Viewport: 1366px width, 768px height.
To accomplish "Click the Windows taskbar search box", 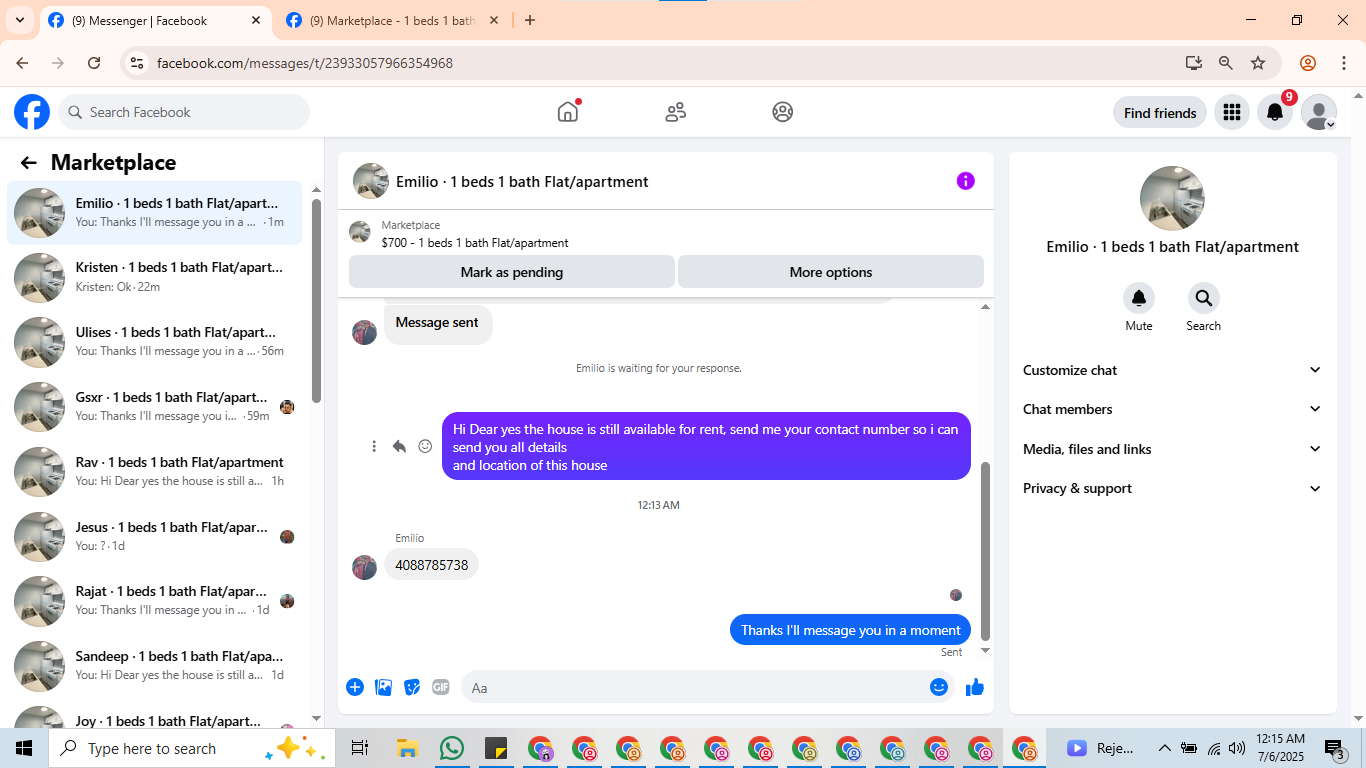I will [190, 748].
